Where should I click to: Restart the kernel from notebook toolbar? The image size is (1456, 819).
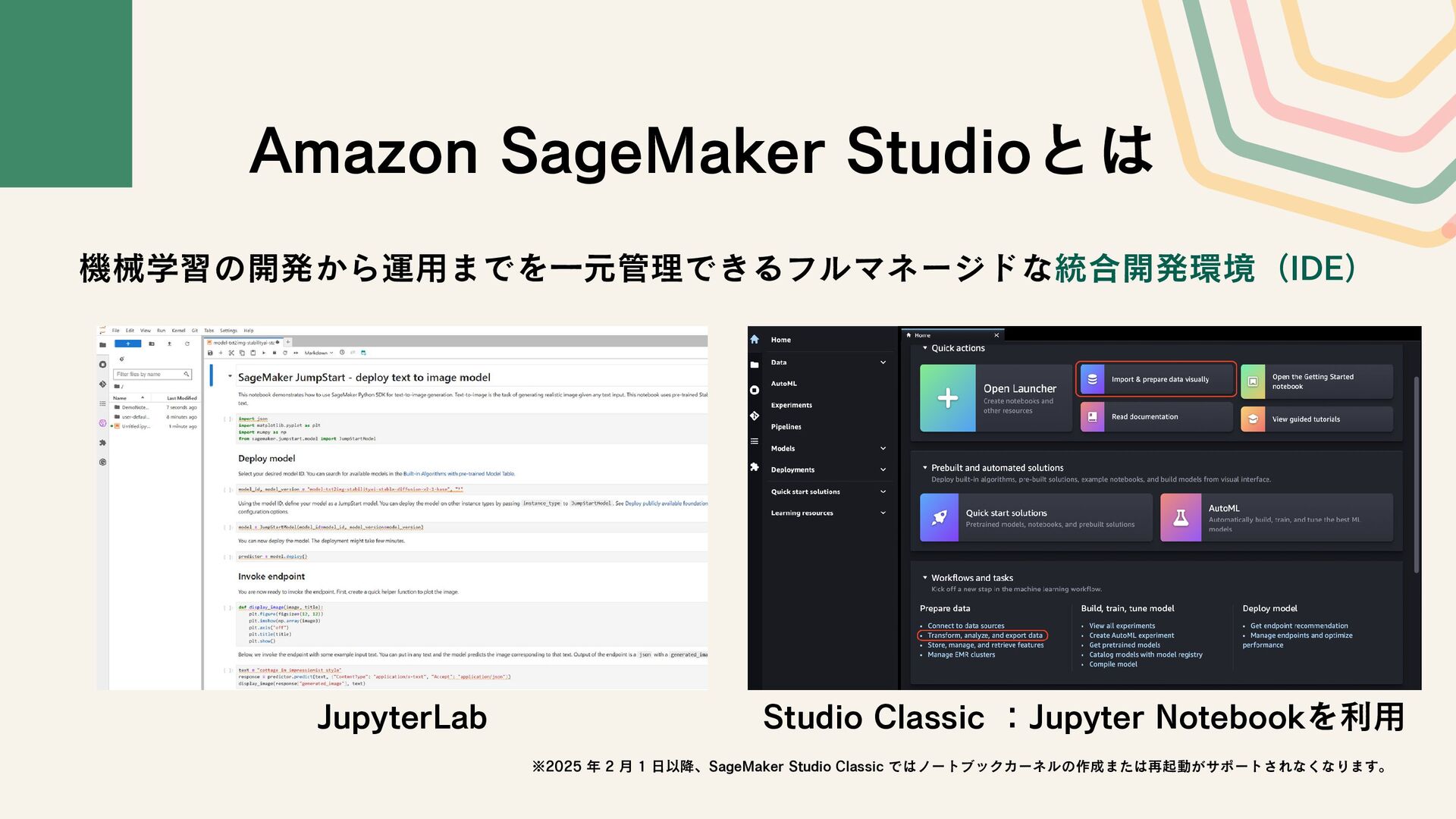pos(285,353)
